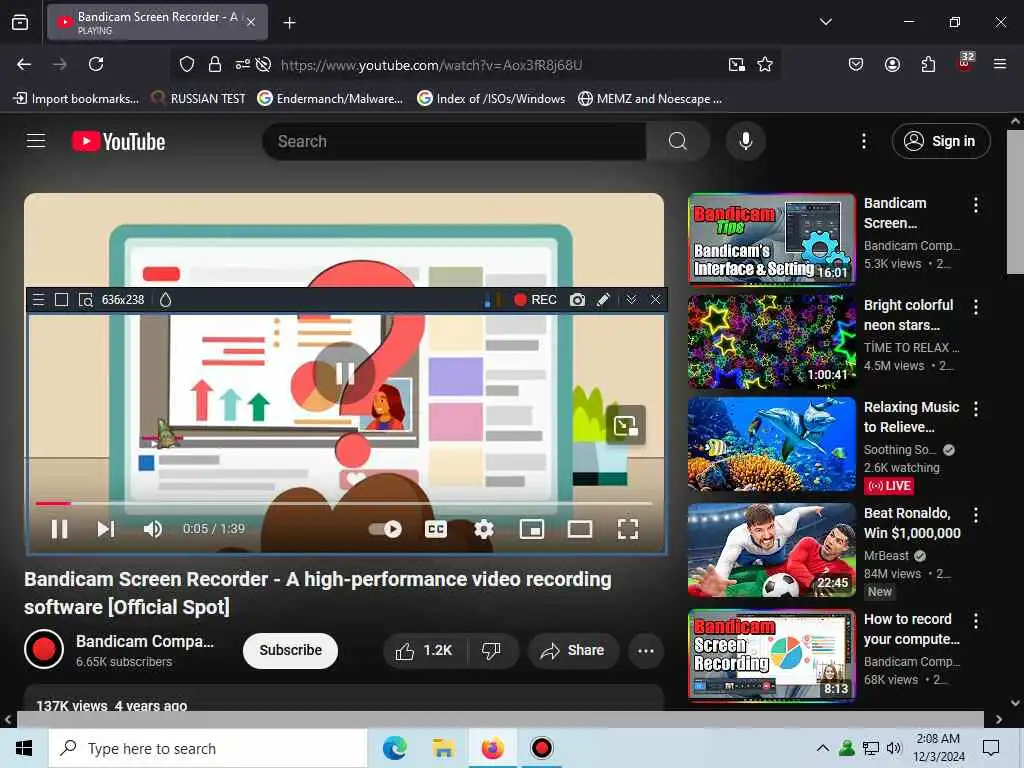The height and width of the screenshot is (768, 1024).
Task: Open more actions ellipsis below video
Action: point(646,650)
